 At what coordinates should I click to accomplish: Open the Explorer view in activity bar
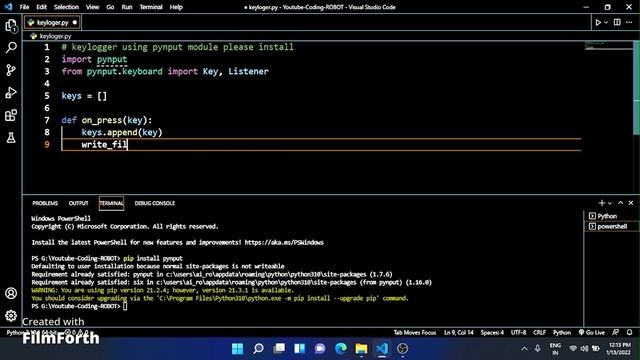tap(11, 26)
